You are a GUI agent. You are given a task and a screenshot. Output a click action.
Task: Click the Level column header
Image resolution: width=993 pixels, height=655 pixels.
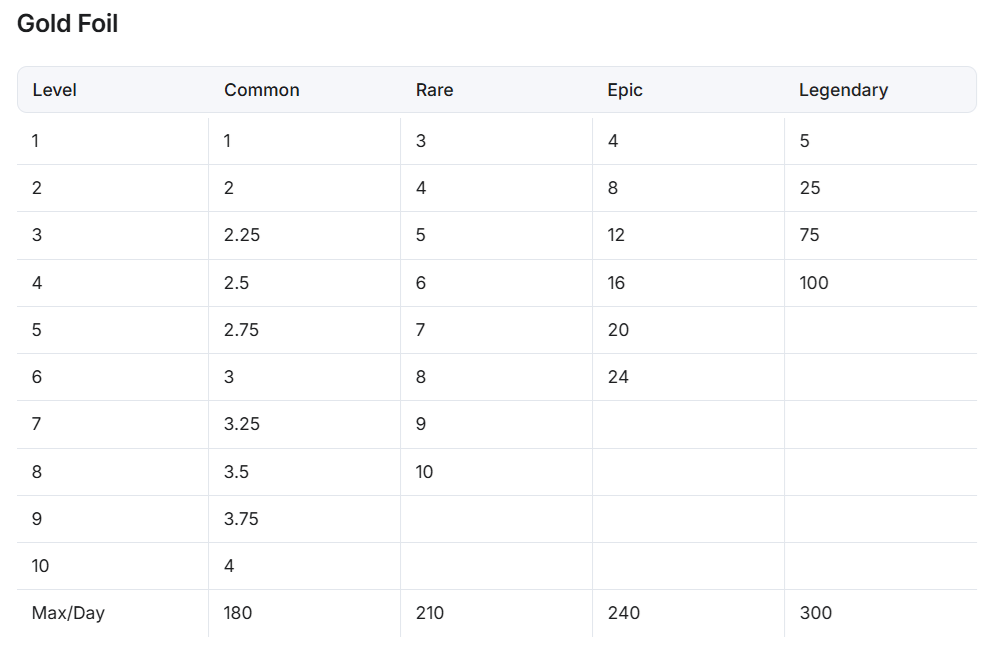[x=55, y=90]
